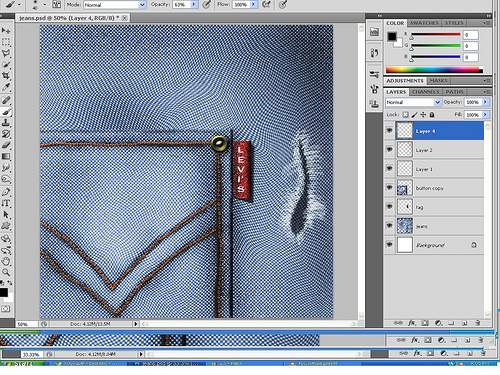Pick a color from the spectrum ramp
500x375 pixels.
(x=434, y=70)
